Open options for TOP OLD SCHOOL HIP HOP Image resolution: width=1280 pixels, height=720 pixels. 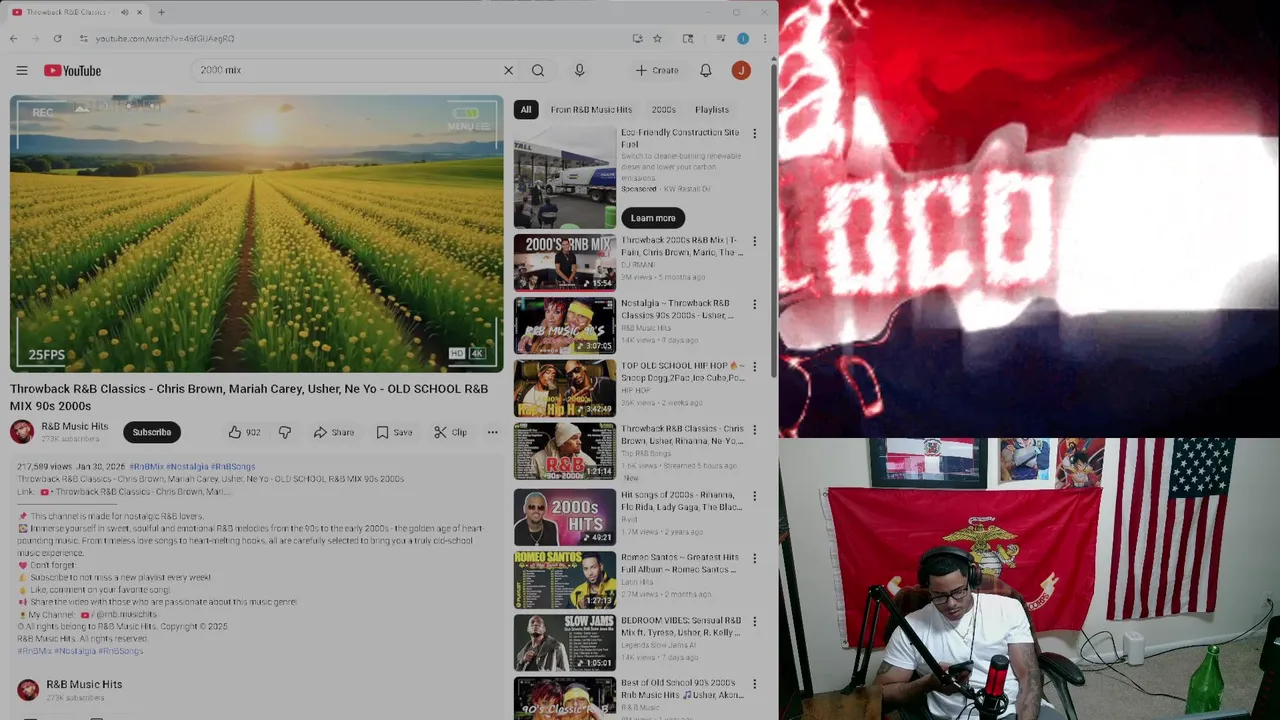click(754, 366)
